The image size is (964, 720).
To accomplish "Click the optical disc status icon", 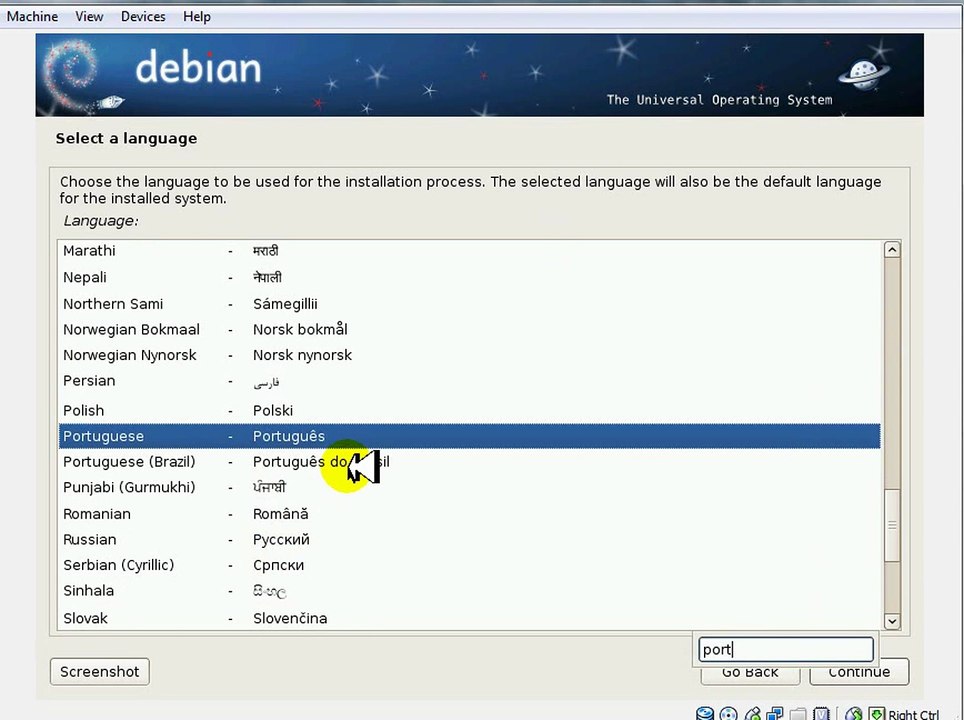I will pyautogui.click(x=729, y=713).
